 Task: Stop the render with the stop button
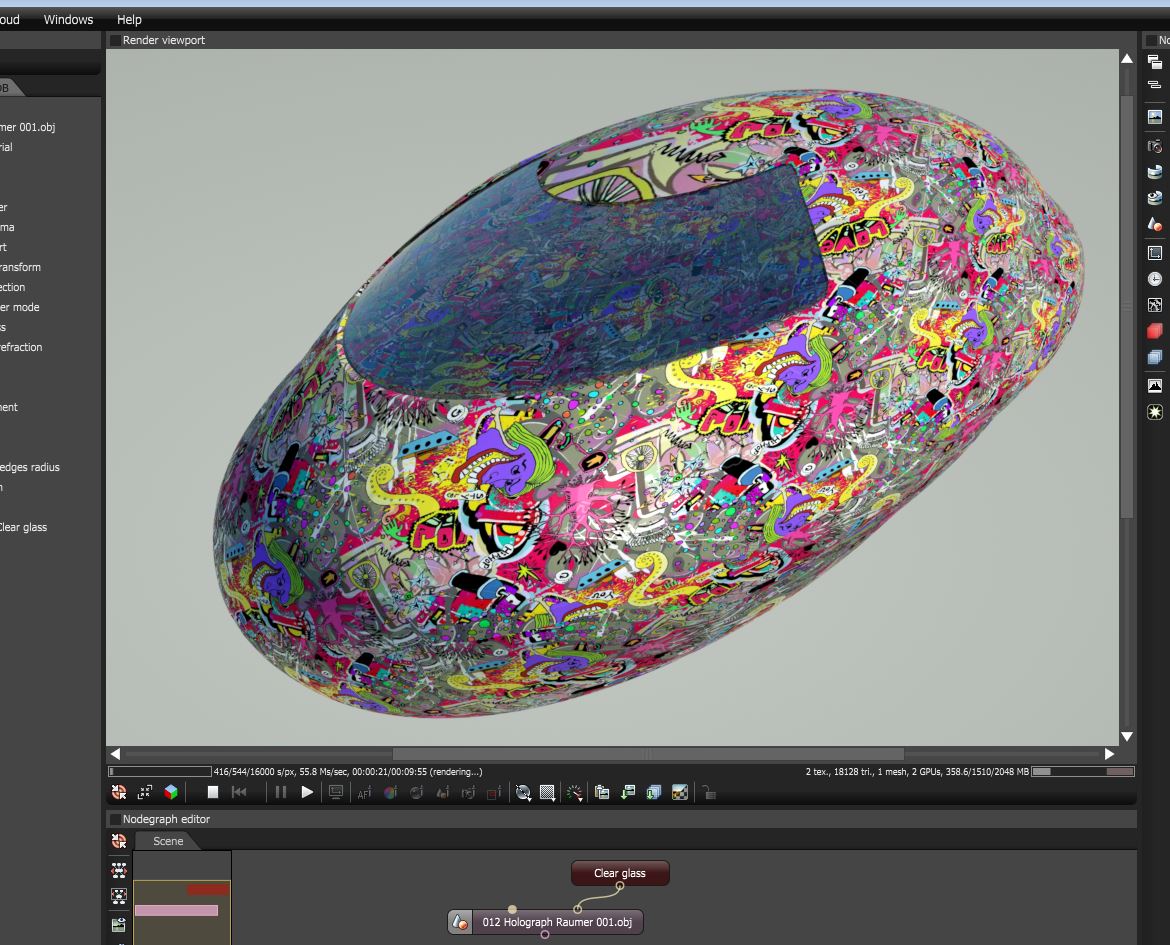[213, 792]
